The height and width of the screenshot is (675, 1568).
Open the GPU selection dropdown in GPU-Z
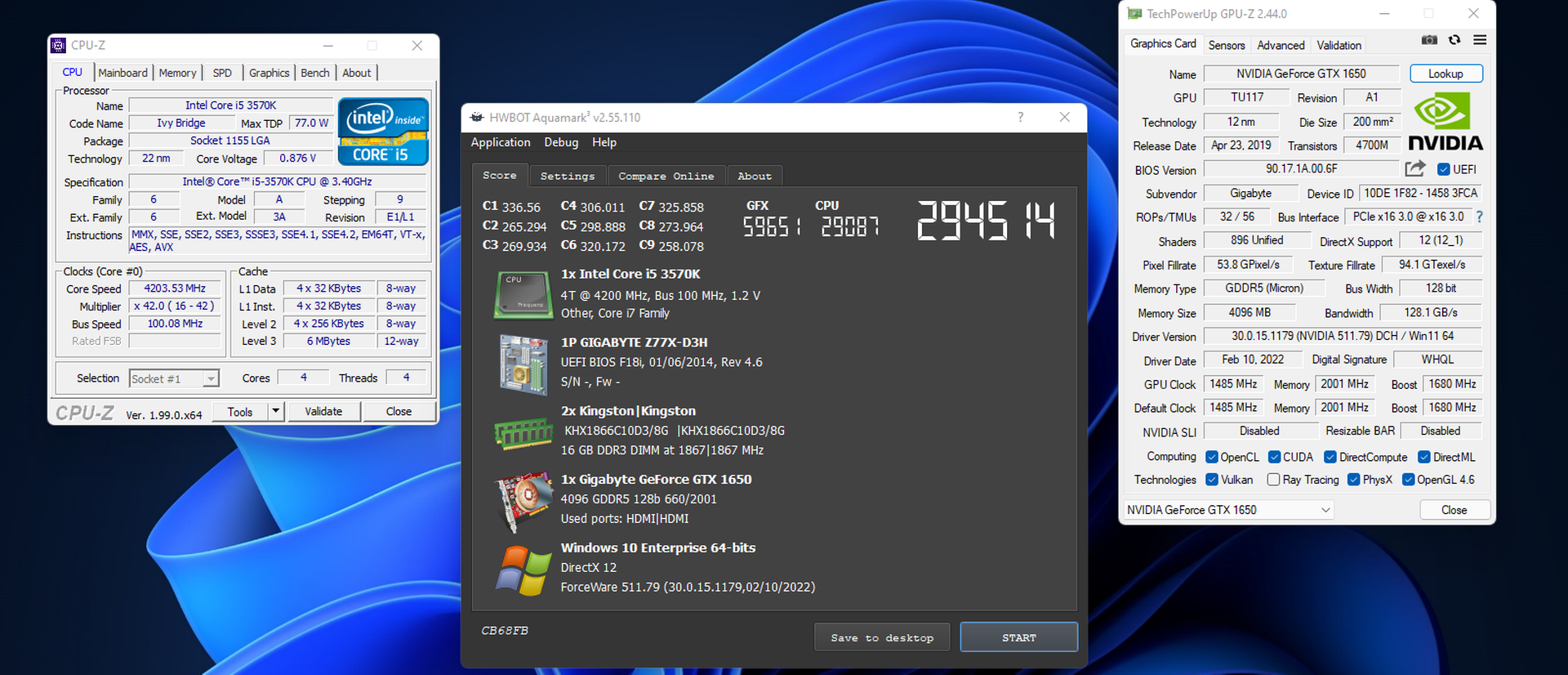1228,510
